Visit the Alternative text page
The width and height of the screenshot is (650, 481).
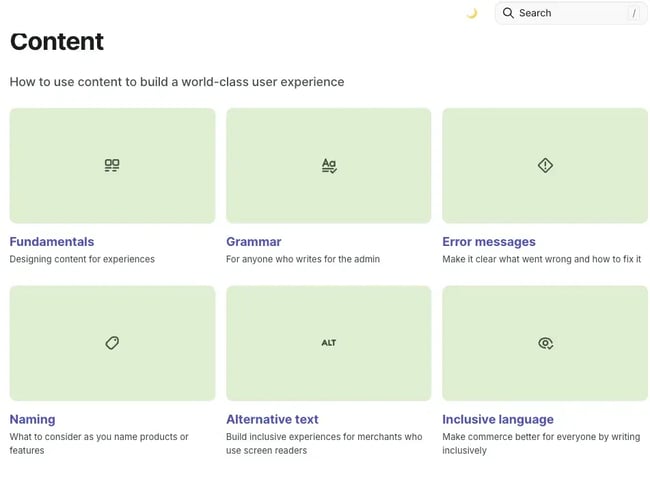(x=272, y=420)
